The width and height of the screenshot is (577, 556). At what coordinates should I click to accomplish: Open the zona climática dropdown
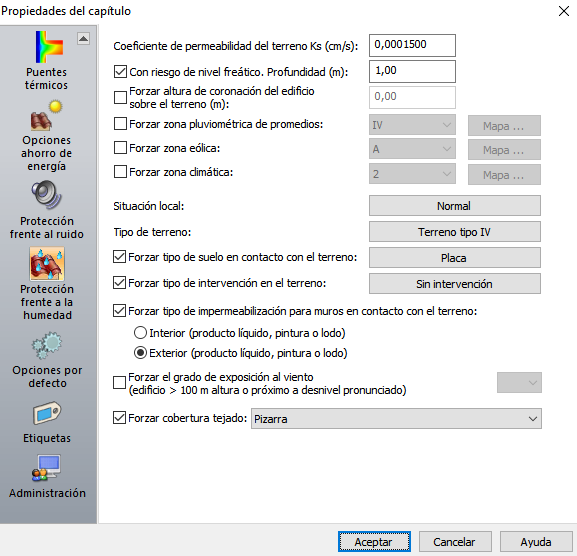[x=412, y=174]
